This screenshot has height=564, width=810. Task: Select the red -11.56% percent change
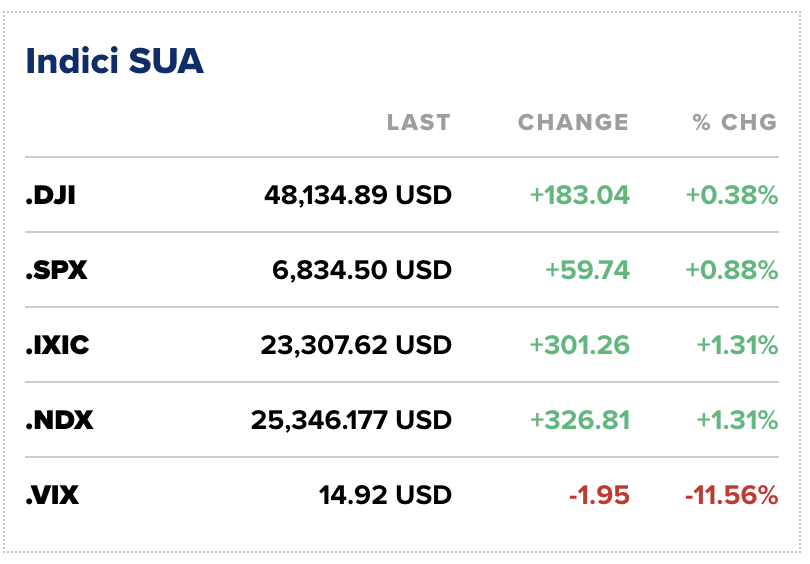tap(731, 495)
